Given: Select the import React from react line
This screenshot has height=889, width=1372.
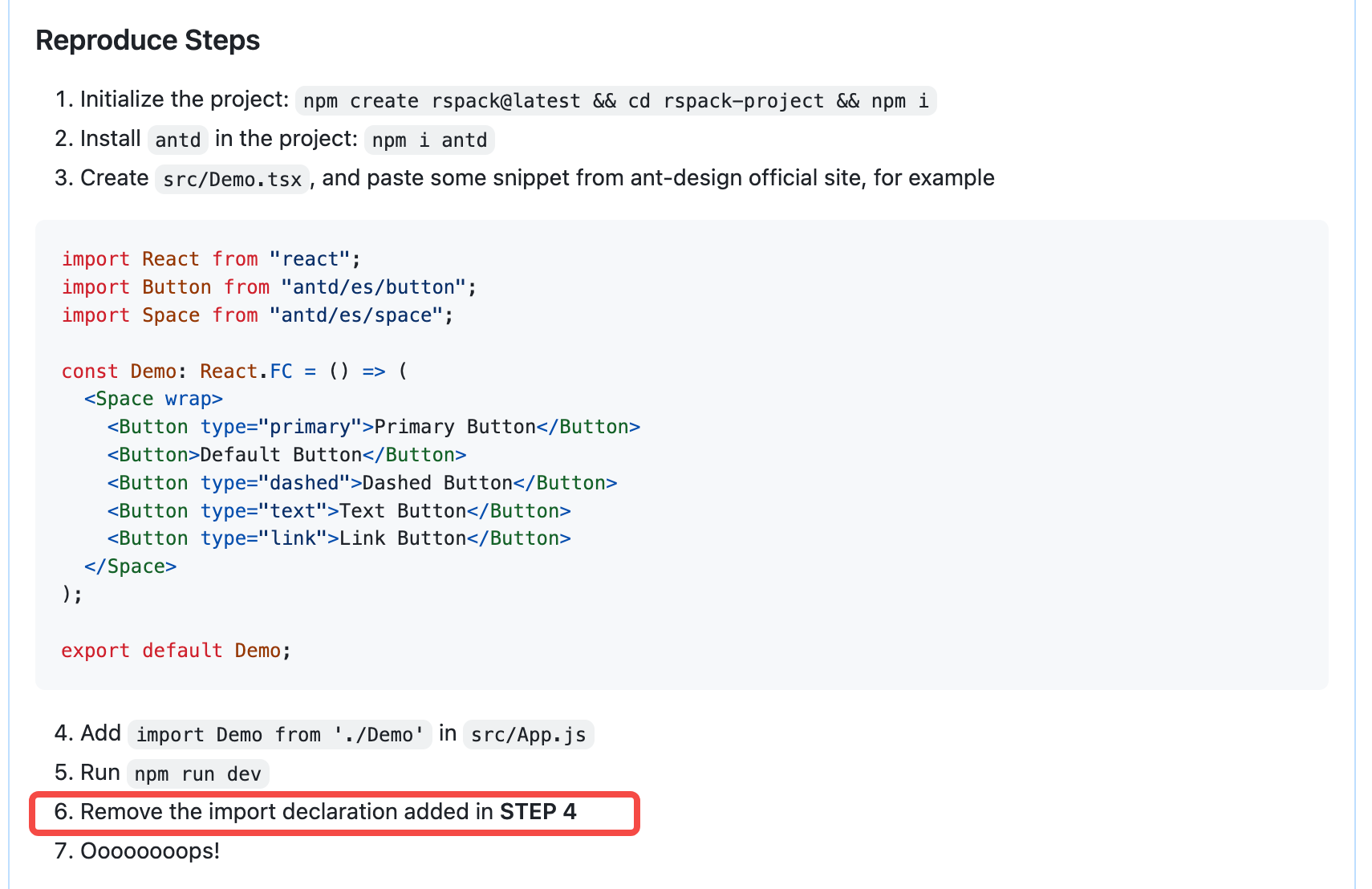Looking at the screenshot, I should coord(209,258).
